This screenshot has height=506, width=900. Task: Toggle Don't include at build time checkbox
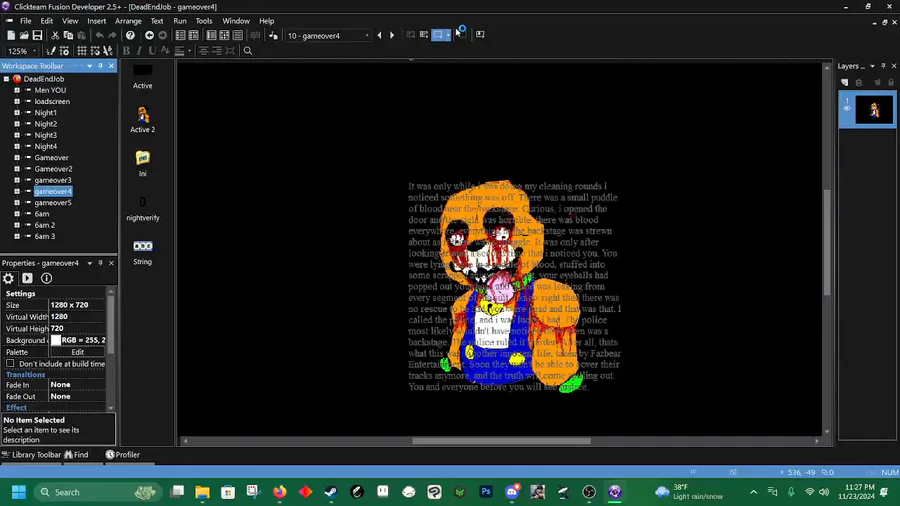(10, 364)
